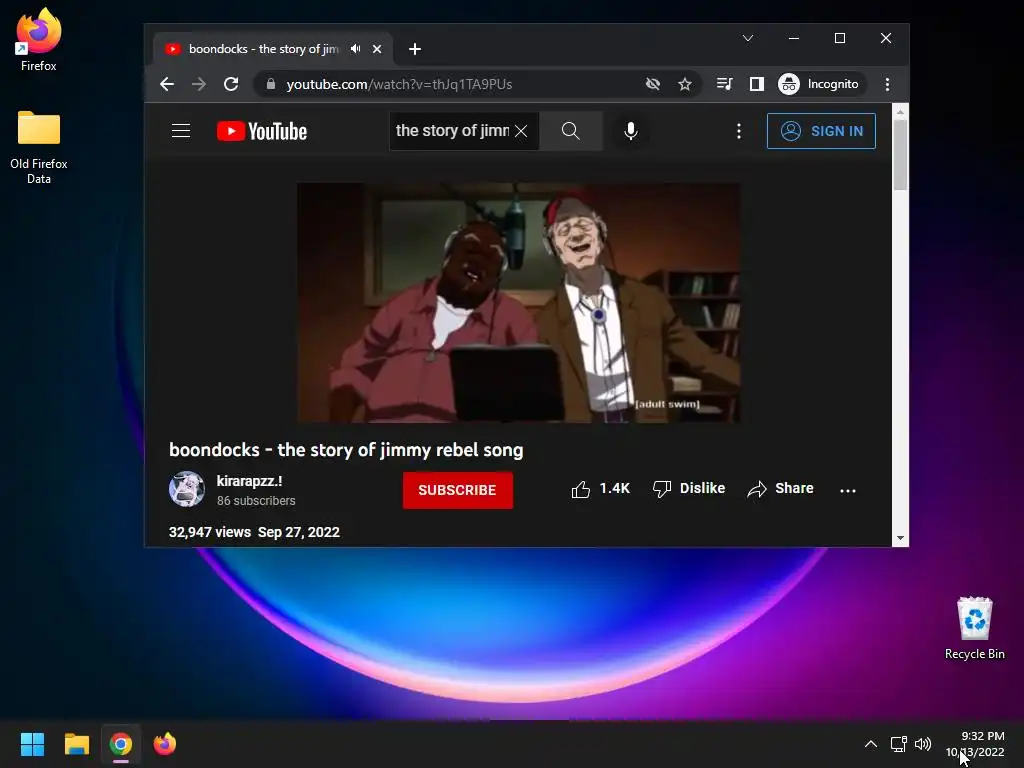Subscribe to kirarapzz.! channel

457,490
